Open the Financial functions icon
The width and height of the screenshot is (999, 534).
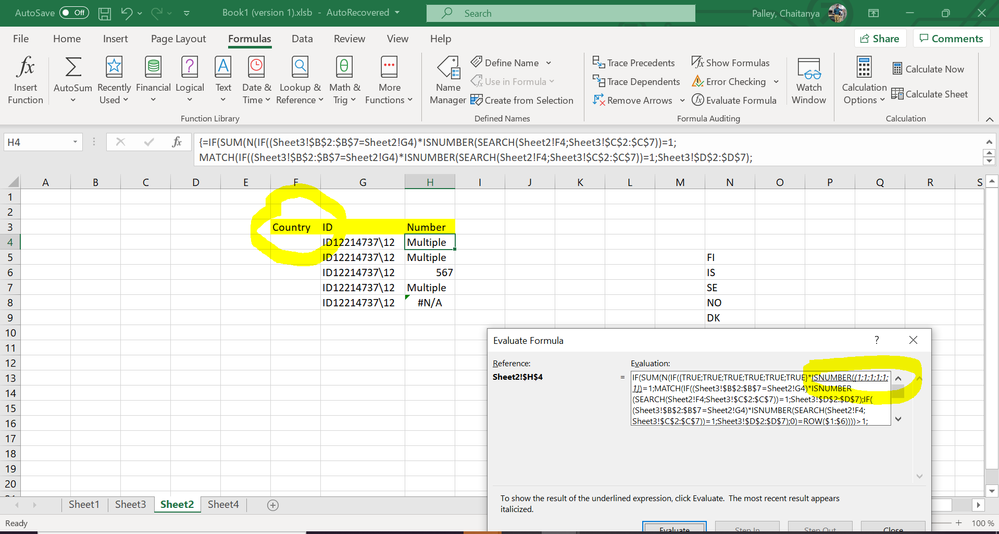point(153,80)
